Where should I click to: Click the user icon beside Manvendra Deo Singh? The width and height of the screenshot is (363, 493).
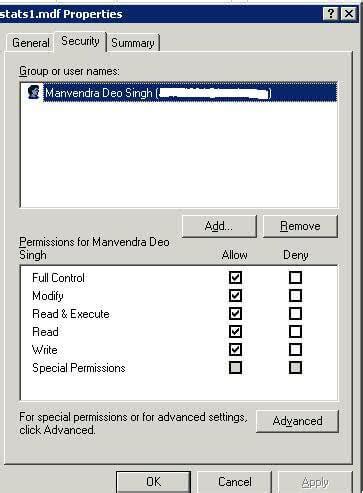point(33,92)
